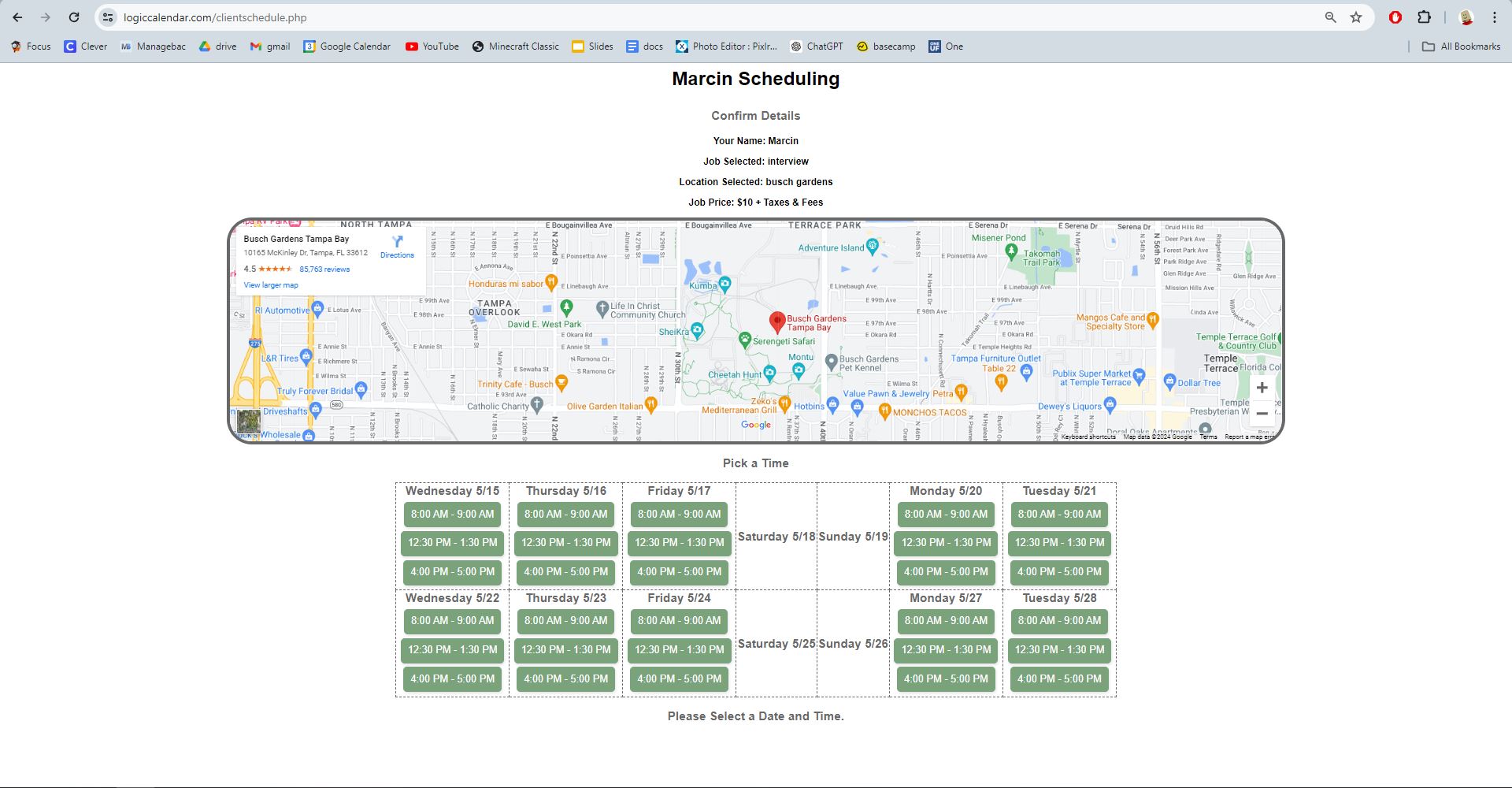Open the drive bookmark

click(217, 46)
